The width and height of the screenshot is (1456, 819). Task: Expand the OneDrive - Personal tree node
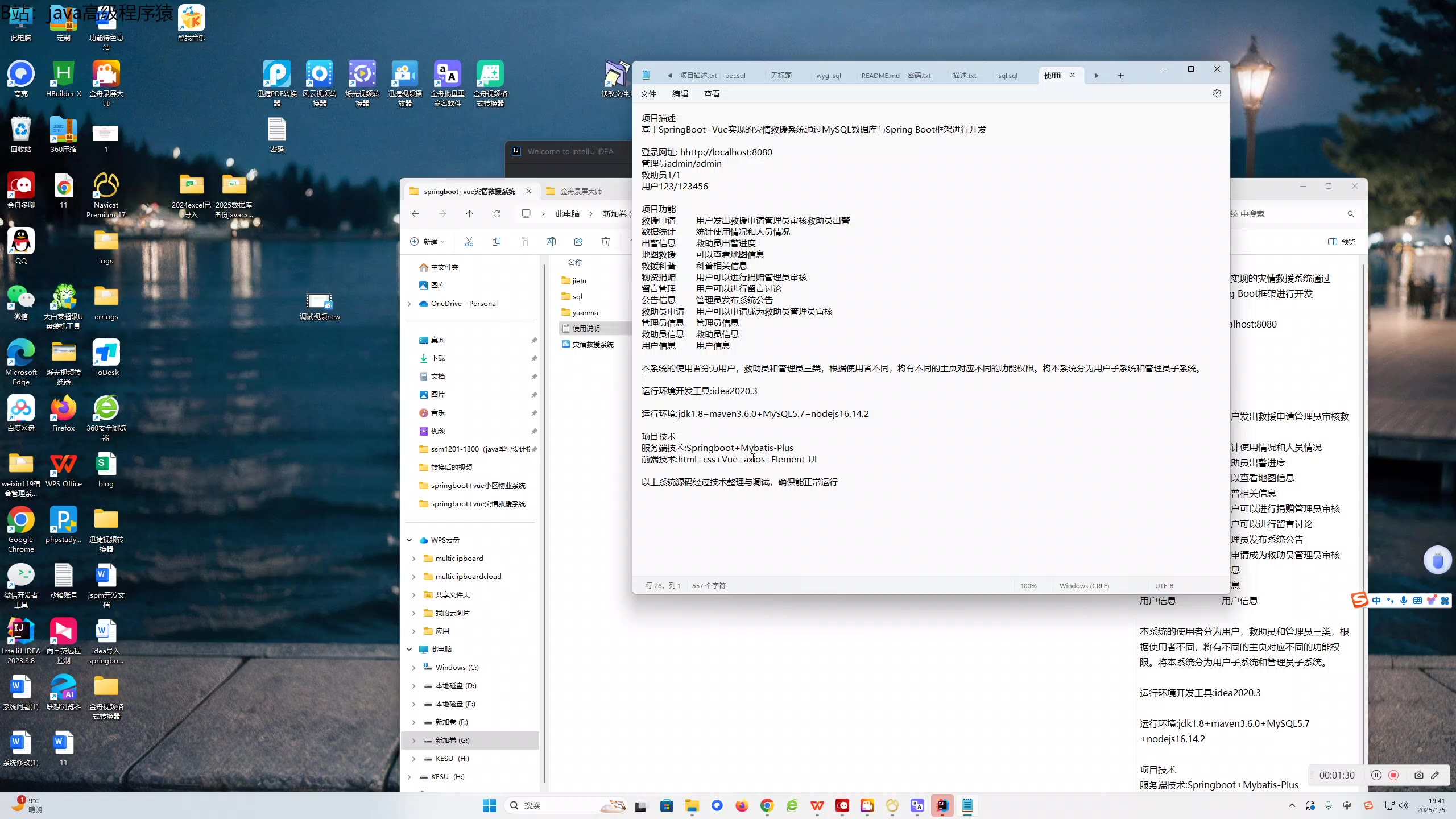(x=409, y=304)
